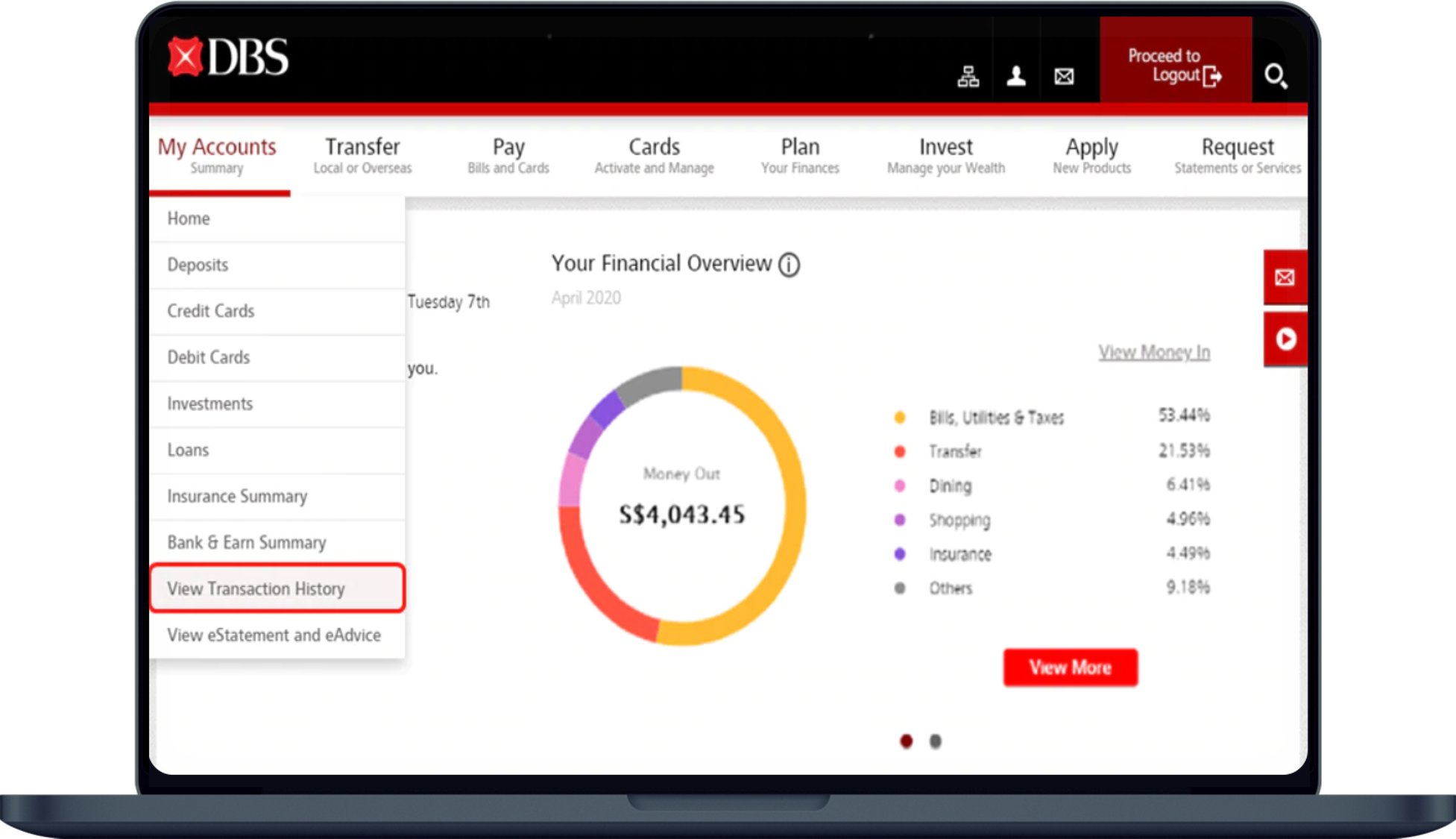
Task: Select the second carousel dot
Action: tap(935, 741)
